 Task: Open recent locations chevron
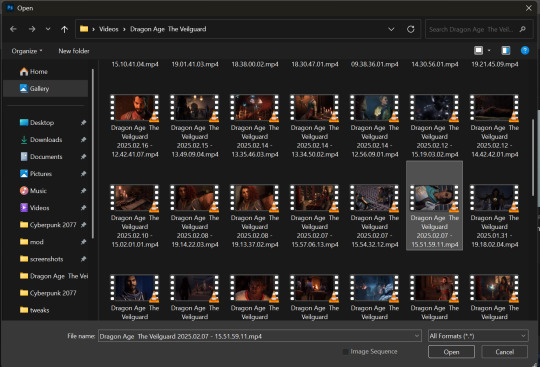[x=48, y=29]
